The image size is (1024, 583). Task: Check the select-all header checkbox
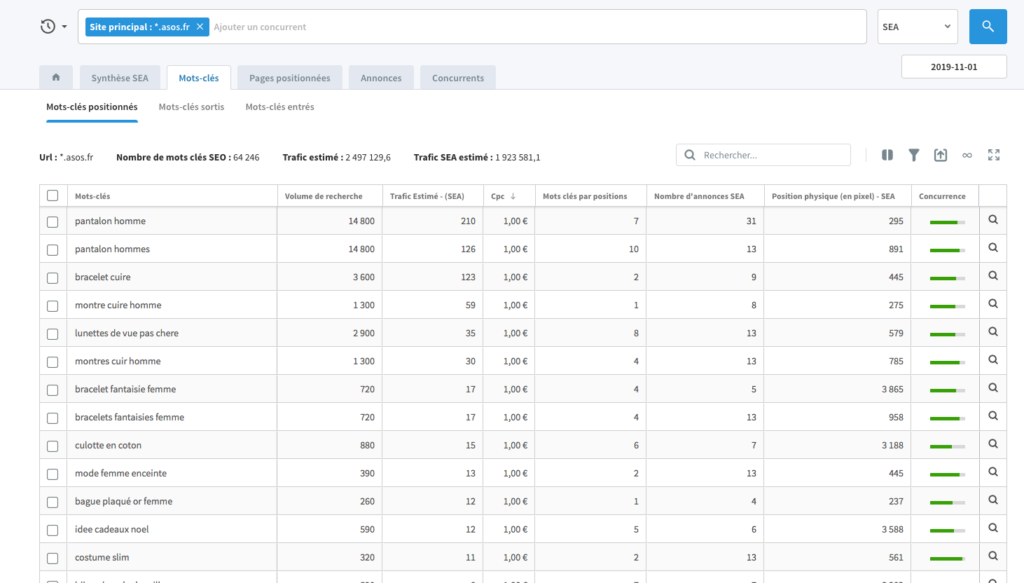(53, 195)
